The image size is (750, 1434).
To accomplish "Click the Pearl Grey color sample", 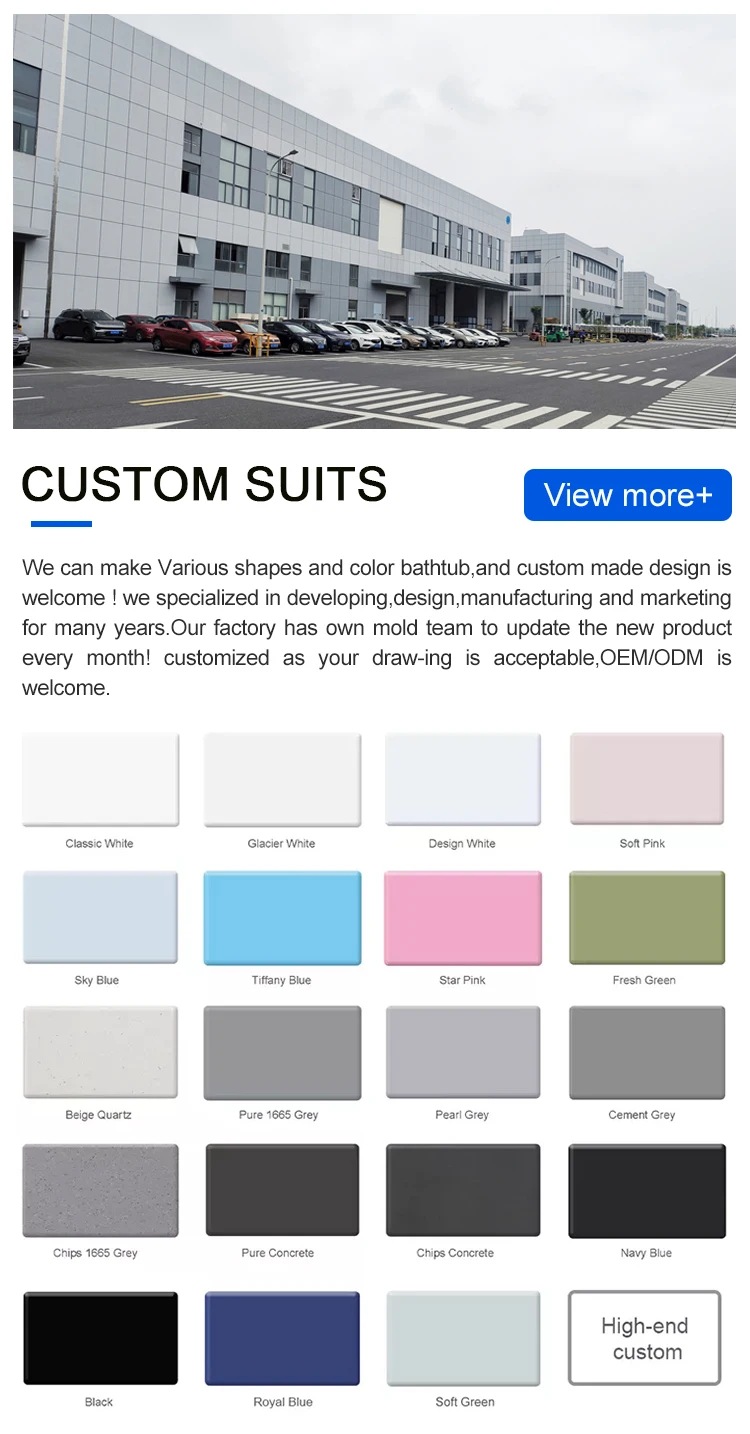I will tap(463, 1053).
